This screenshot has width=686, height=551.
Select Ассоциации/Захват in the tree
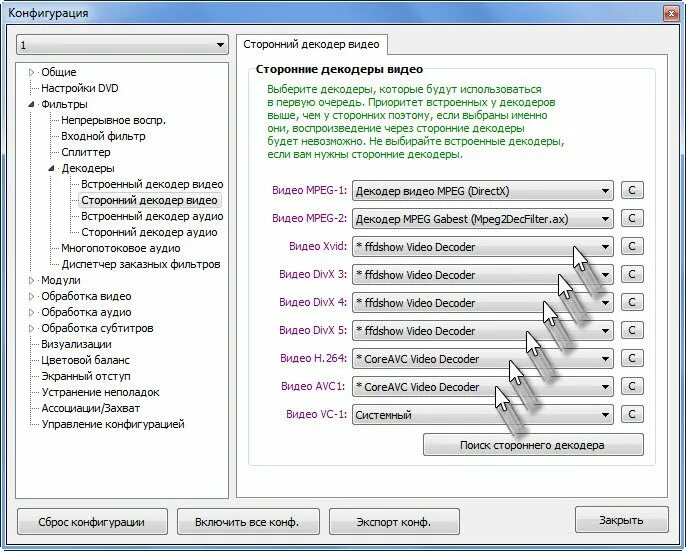tap(91, 408)
